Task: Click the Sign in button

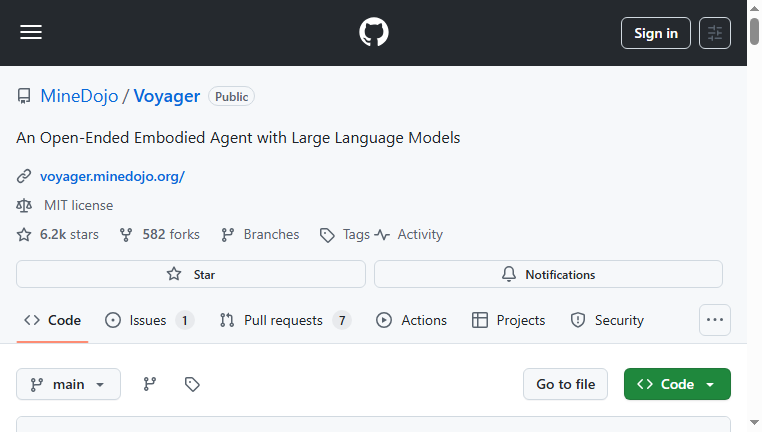Action: pos(656,33)
